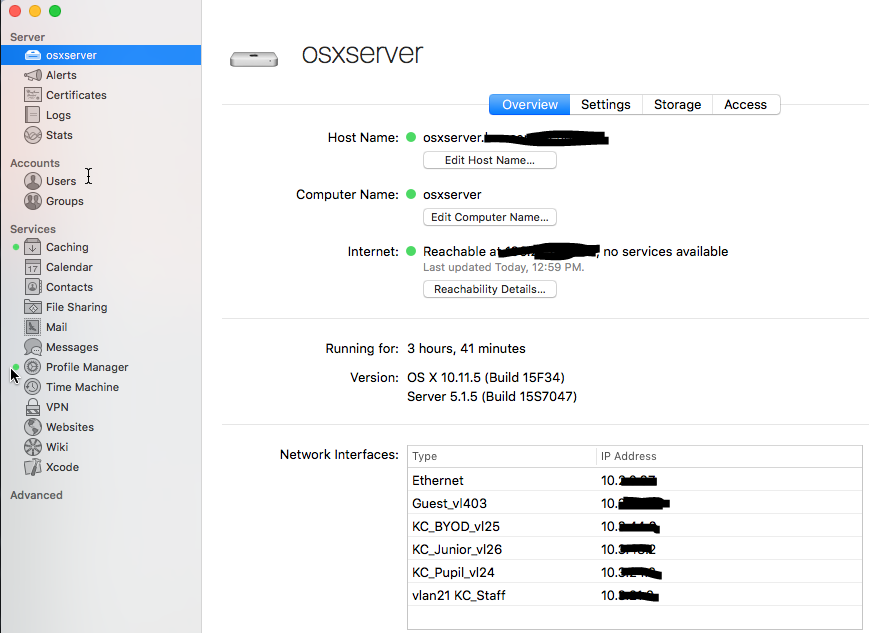
Task: Switch to the Access tab
Action: pos(745,105)
